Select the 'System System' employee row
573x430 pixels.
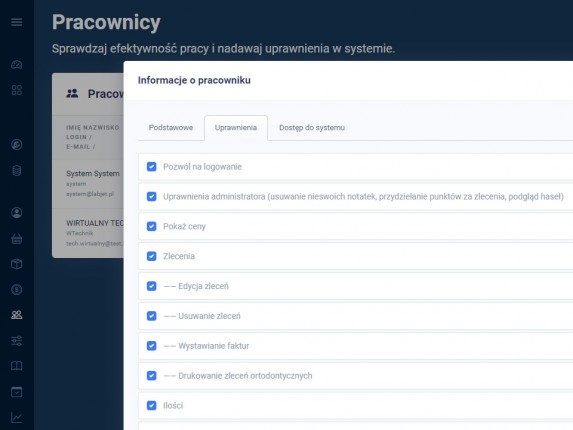tap(88, 184)
